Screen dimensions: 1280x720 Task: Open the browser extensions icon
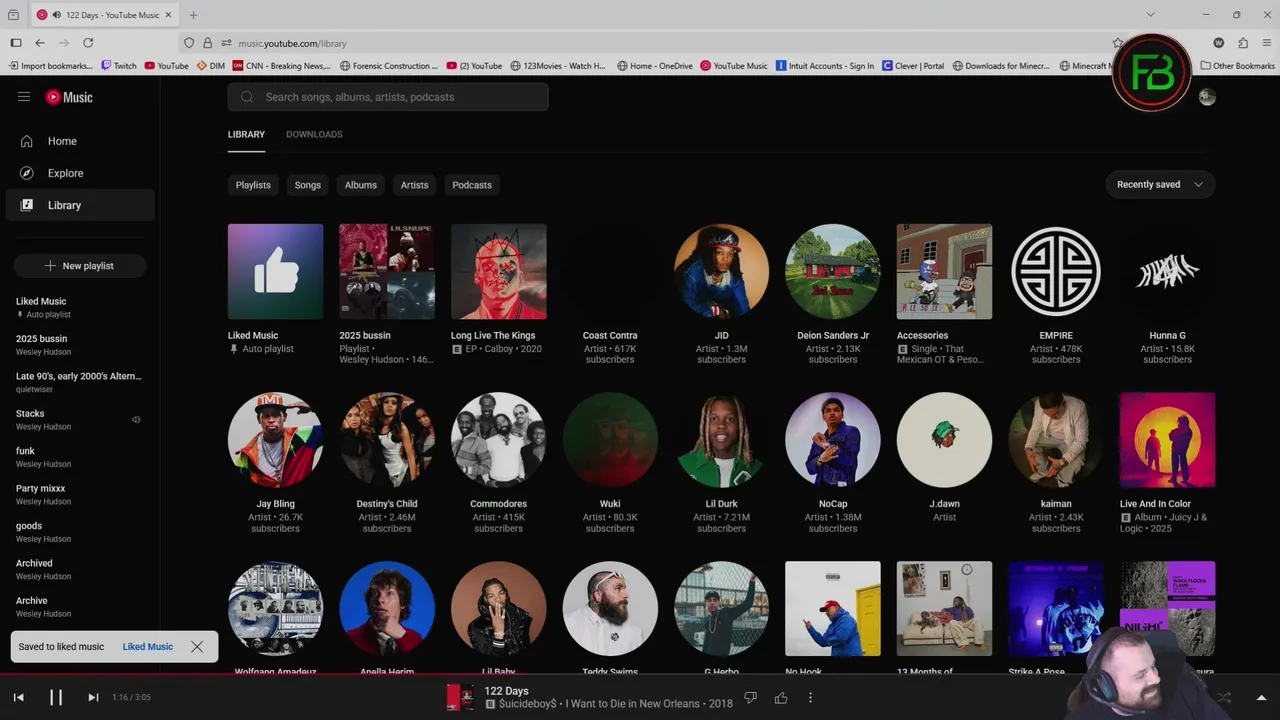pyautogui.click(x=1243, y=43)
